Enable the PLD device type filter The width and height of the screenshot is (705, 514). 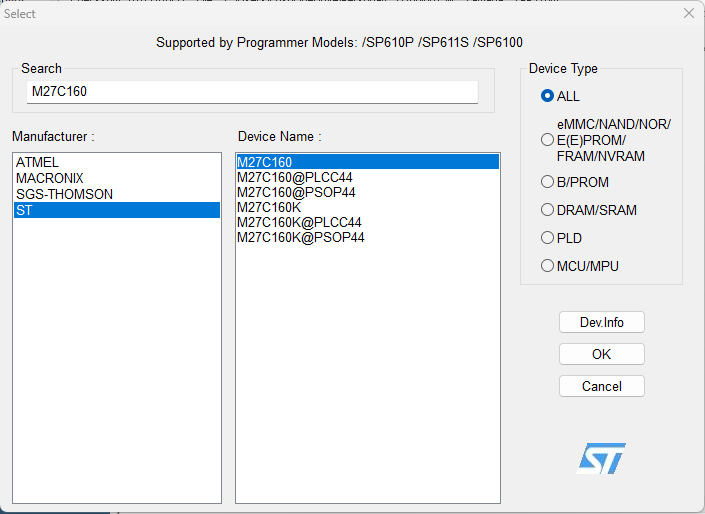pos(547,238)
